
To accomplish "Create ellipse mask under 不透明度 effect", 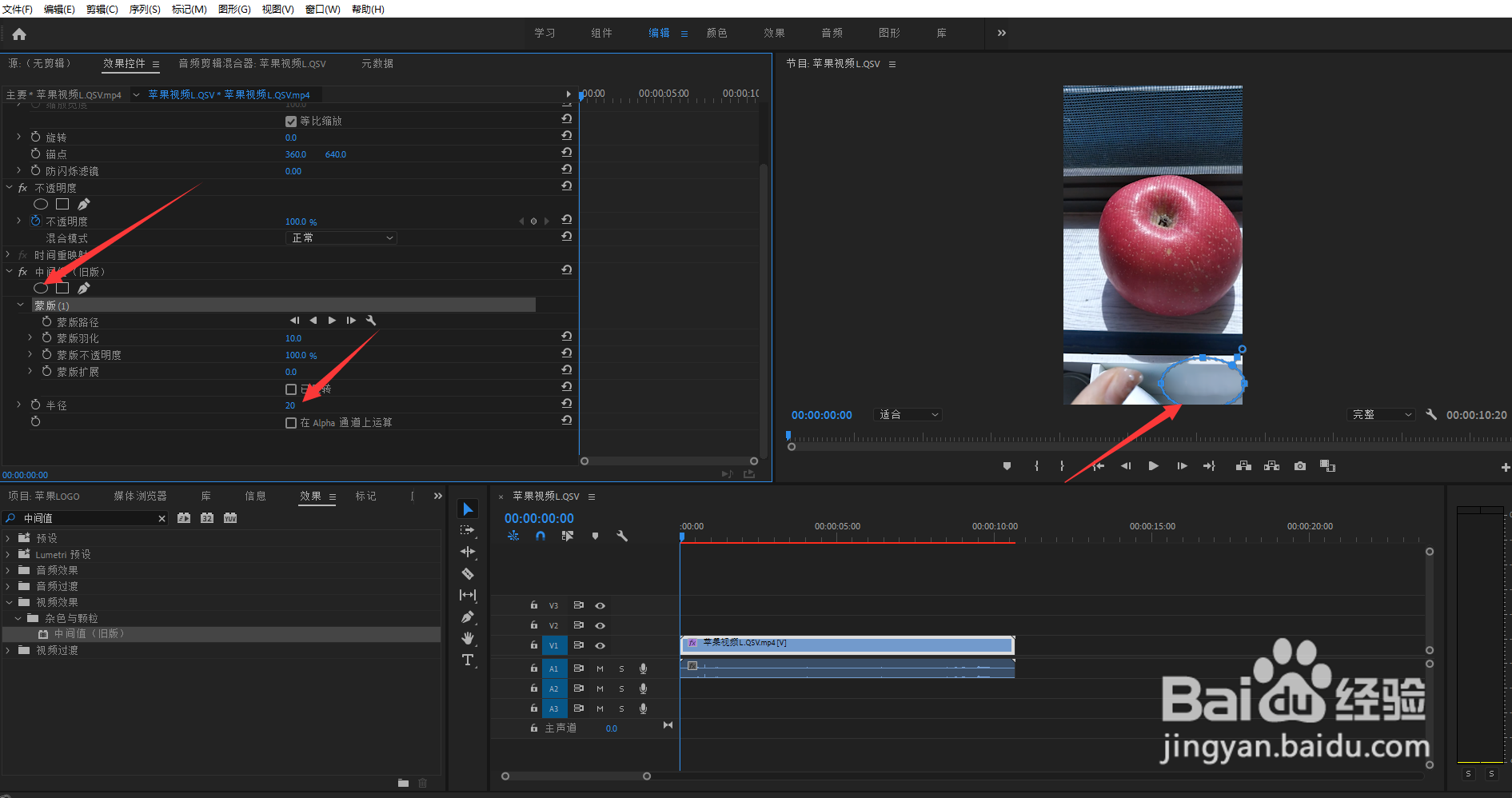I will [41, 205].
